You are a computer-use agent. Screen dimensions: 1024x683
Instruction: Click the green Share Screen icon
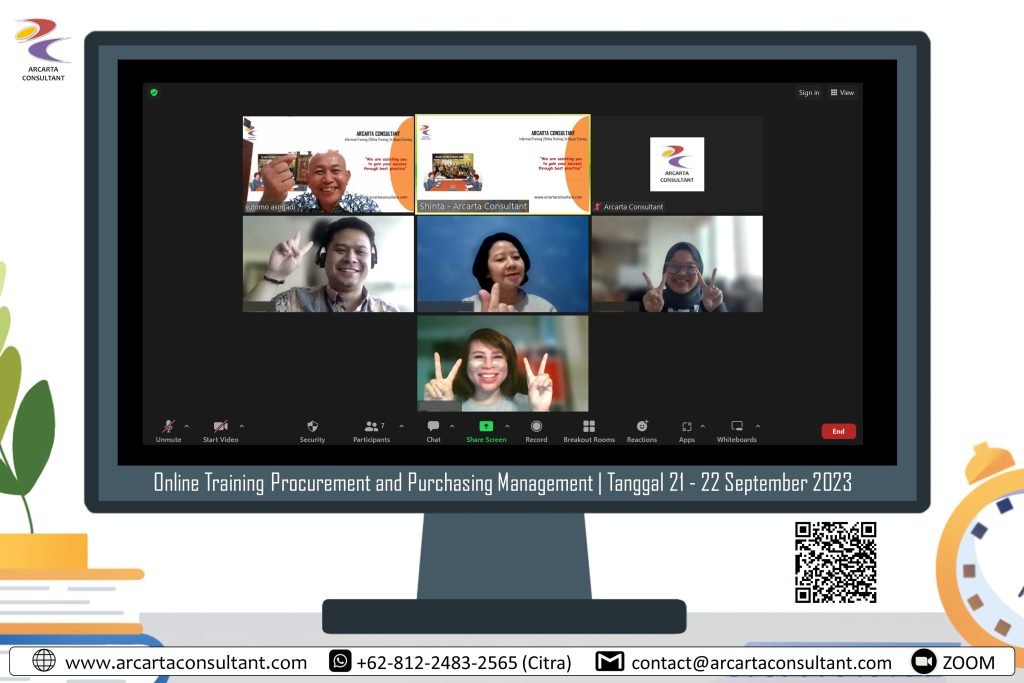tap(485, 427)
